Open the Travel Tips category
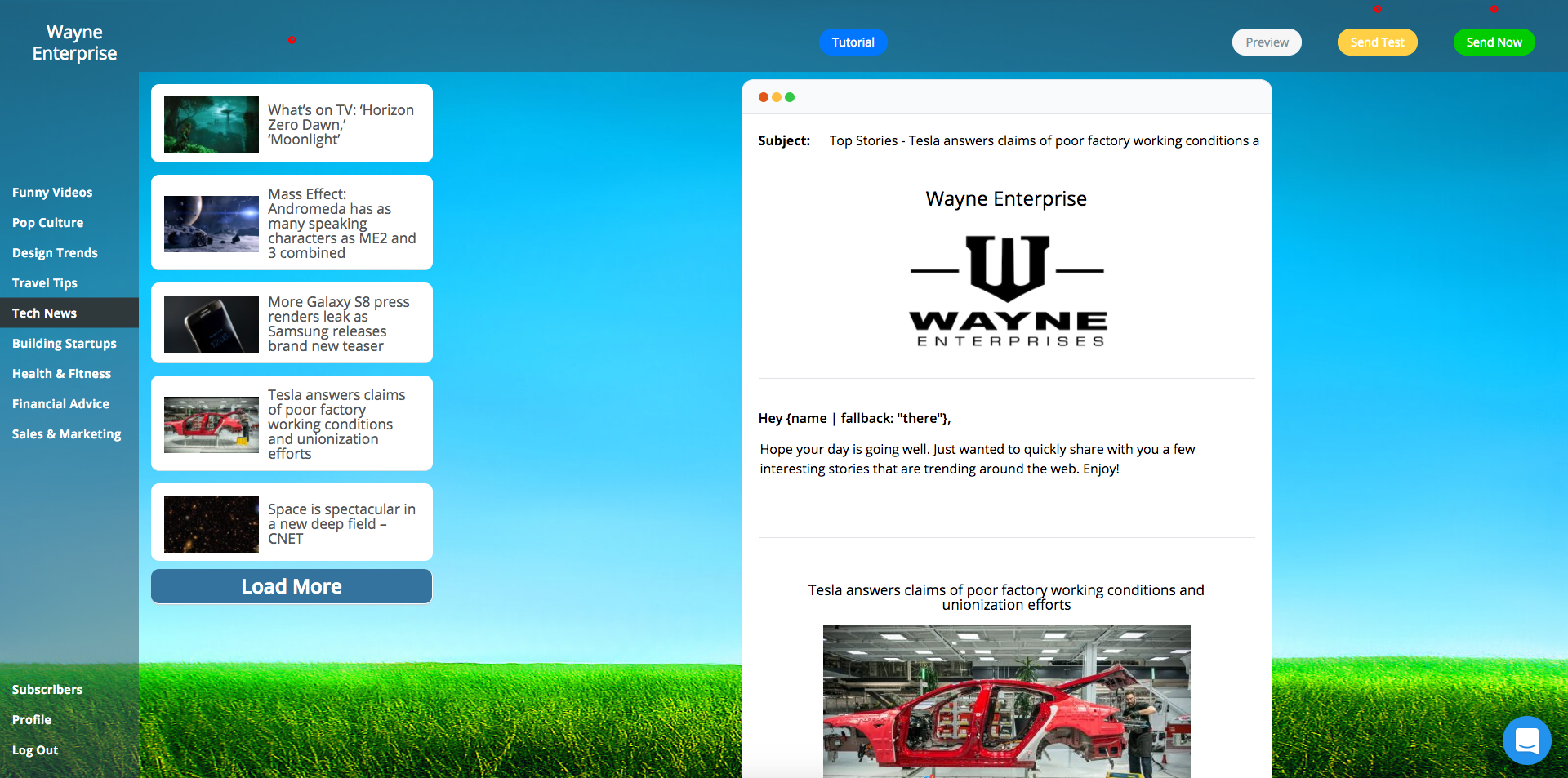The height and width of the screenshot is (778, 1568). (x=45, y=283)
